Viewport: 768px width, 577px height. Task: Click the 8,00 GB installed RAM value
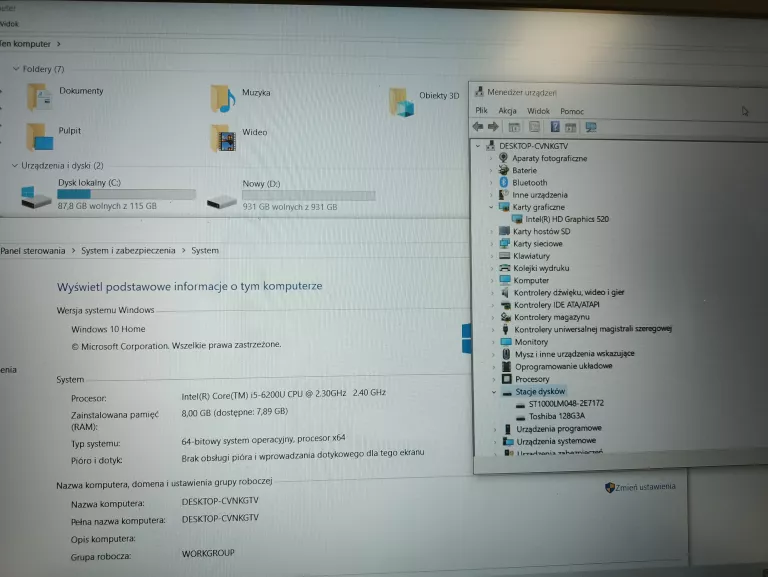(x=235, y=412)
